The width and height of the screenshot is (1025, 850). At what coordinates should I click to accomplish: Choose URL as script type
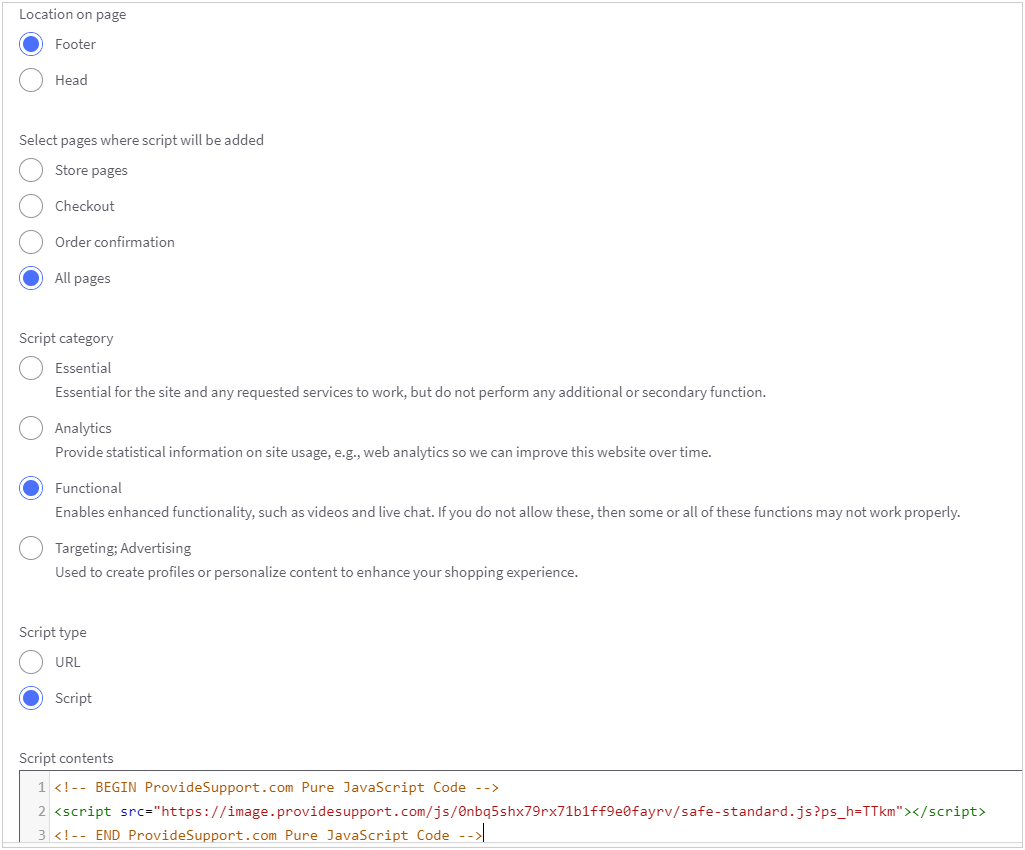tap(31, 662)
